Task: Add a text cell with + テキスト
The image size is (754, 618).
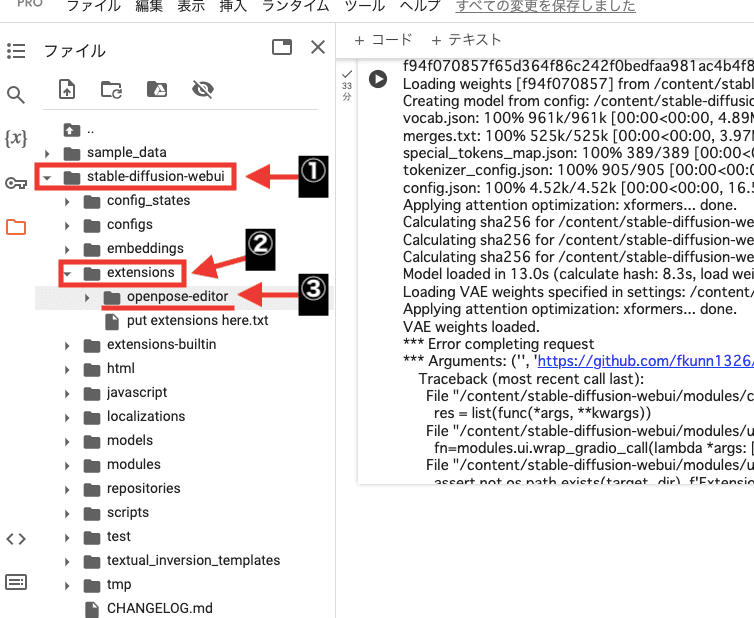Action: pyautogui.click(x=466, y=40)
